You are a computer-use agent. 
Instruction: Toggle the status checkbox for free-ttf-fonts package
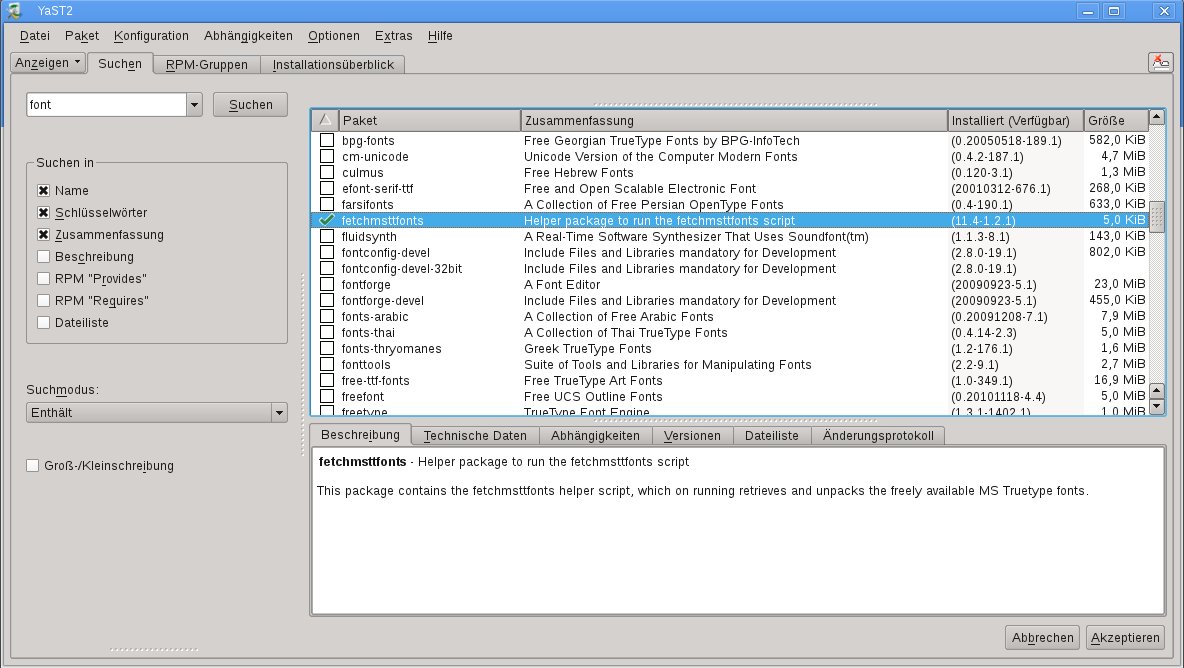326,380
